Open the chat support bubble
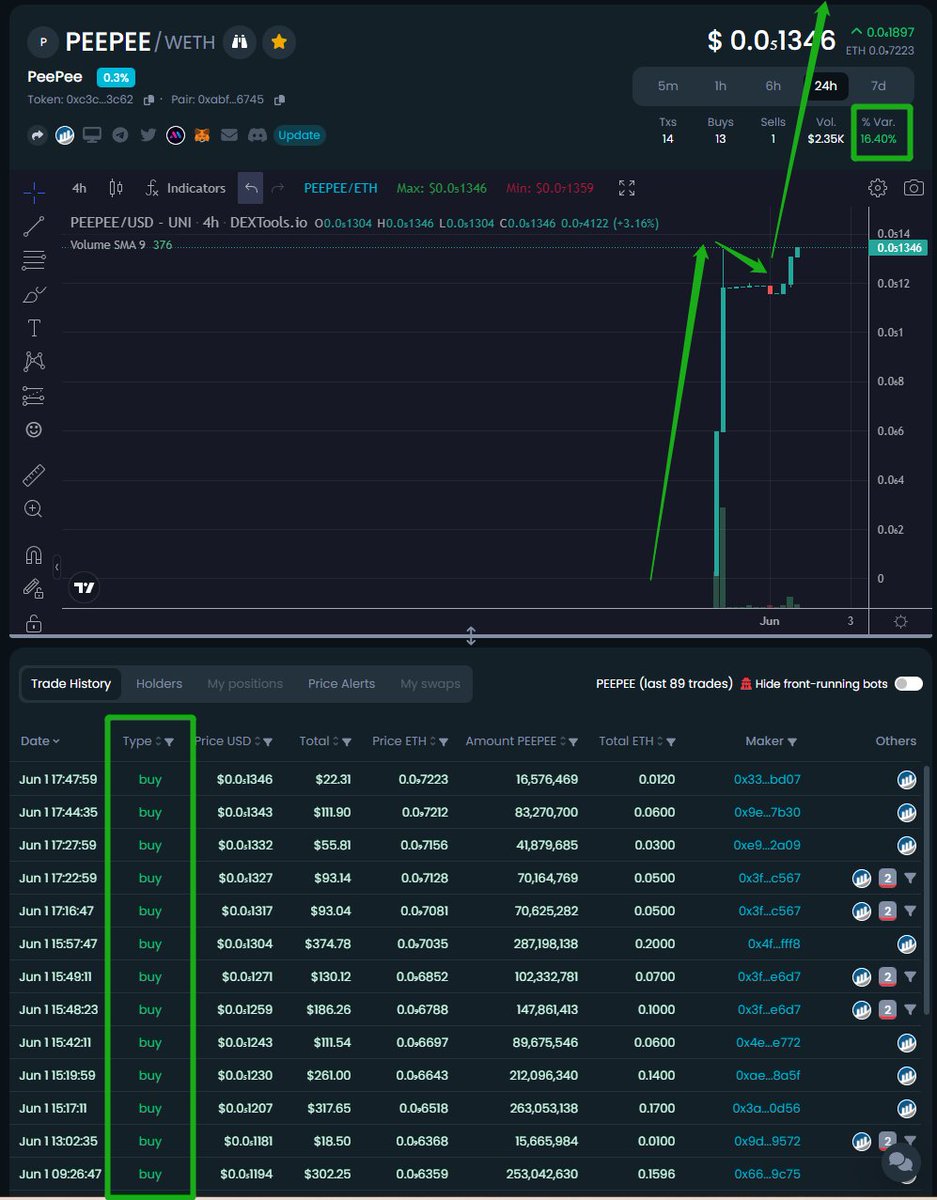The height and width of the screenshot is (1200, 937). 900,1160
